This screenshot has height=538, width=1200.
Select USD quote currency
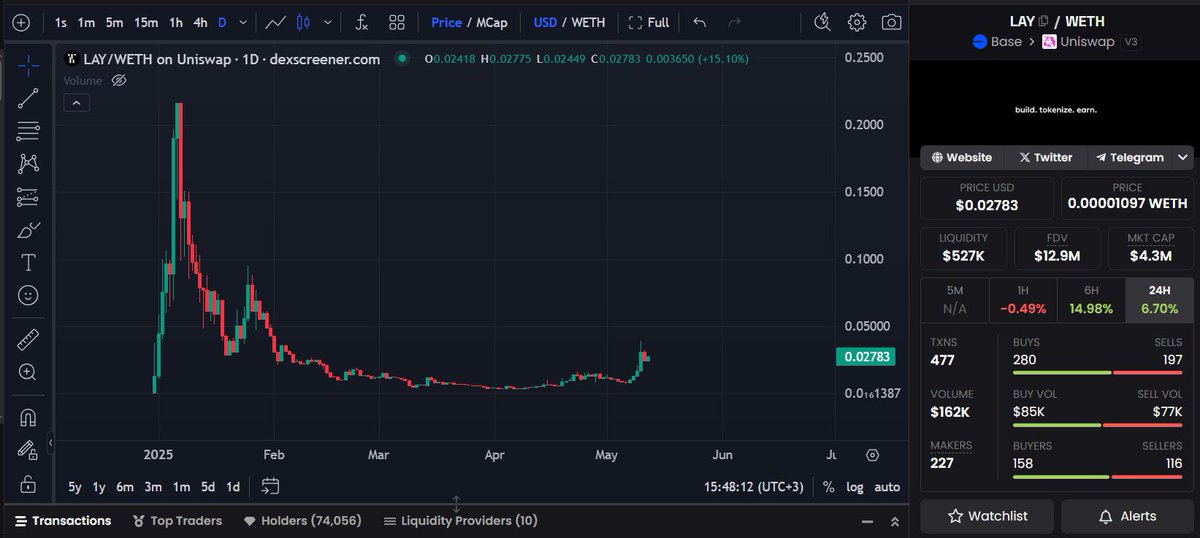pos(545,22)
